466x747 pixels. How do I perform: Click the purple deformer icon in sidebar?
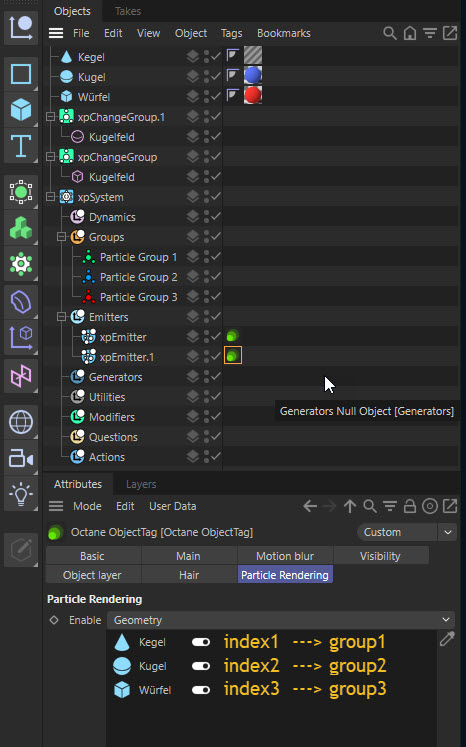pyautogui.click(x=21, y=302)
